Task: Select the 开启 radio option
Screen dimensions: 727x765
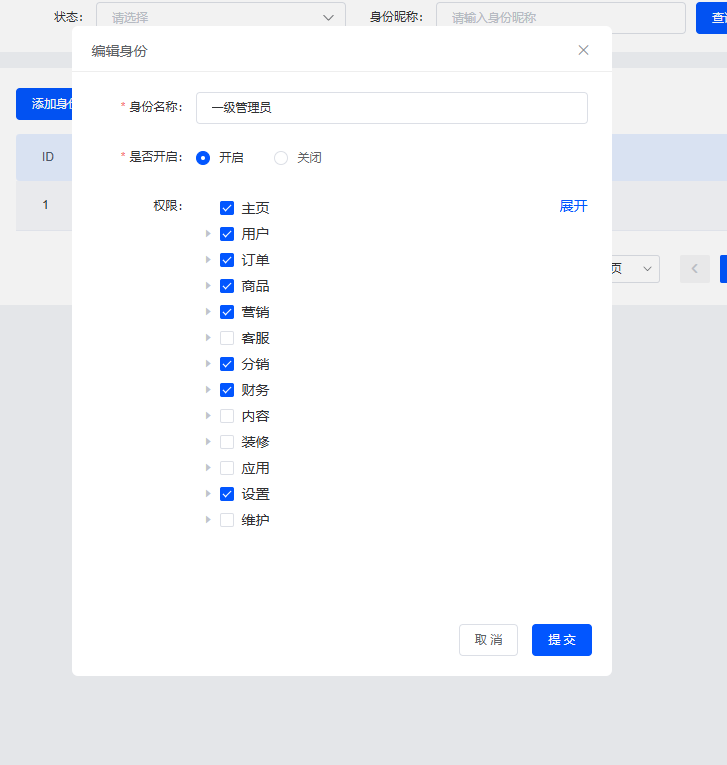Action: (203, 157)
